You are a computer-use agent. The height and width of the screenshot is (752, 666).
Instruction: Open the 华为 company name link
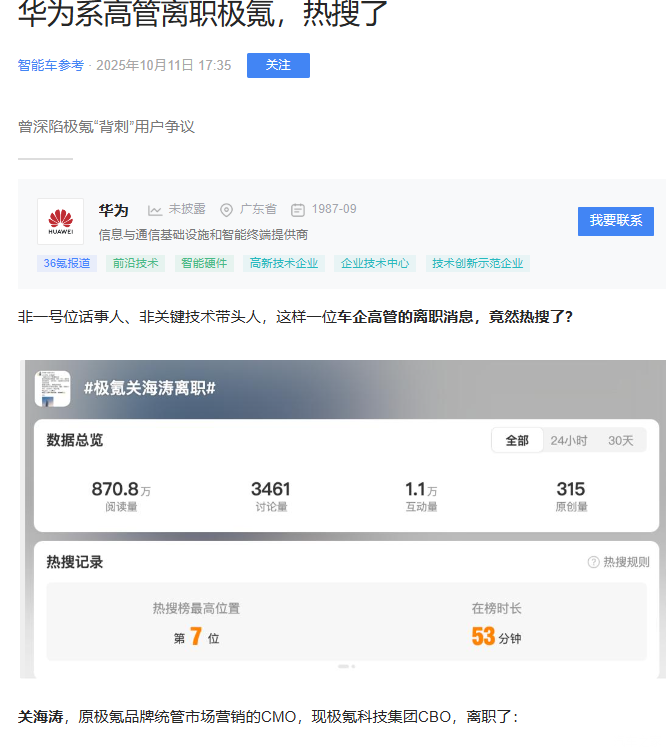point(114,210)
